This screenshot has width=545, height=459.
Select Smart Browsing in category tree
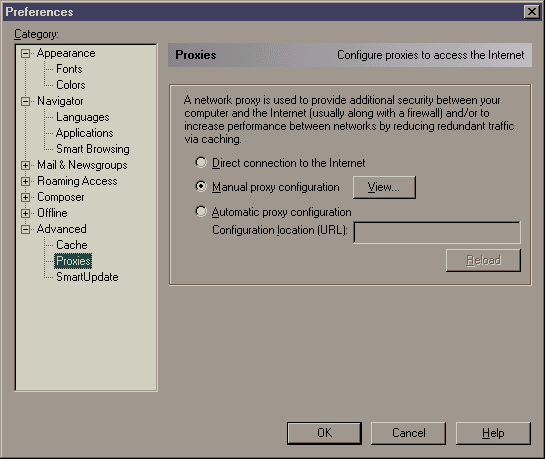pyautogui.click(x=93, y=149)
